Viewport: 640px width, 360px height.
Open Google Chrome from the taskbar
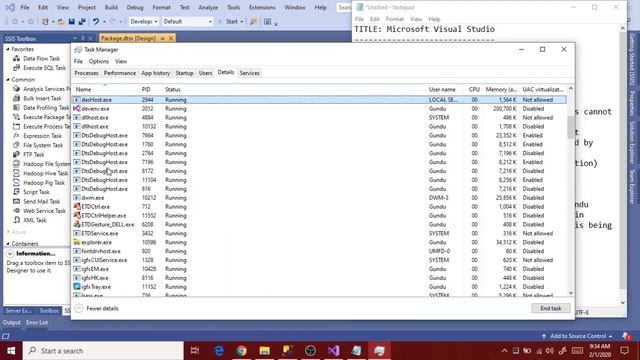(x=242, y=351)
